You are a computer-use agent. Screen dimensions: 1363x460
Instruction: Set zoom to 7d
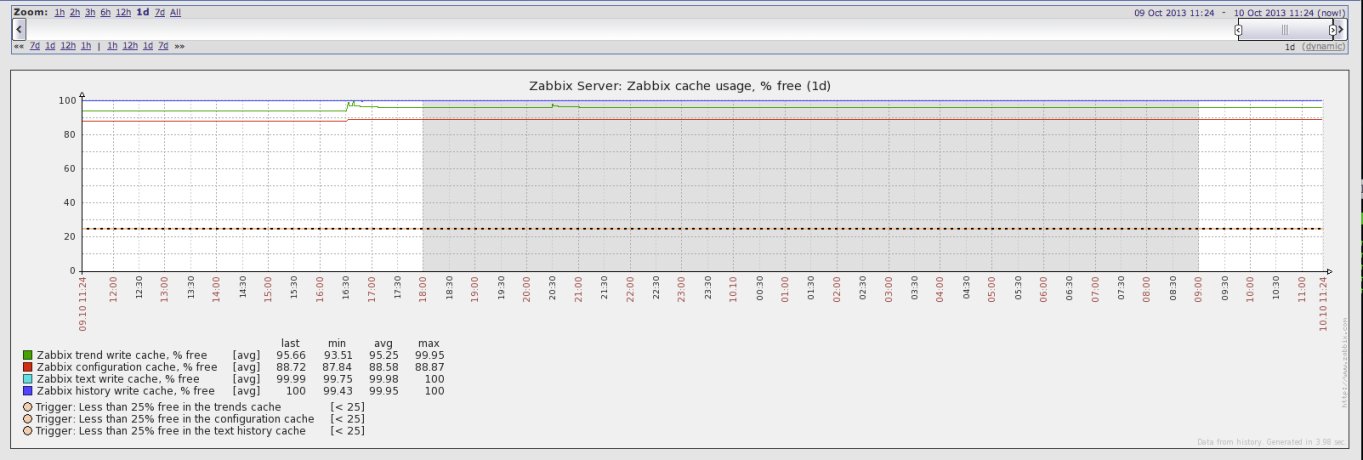pyautogui.click(x=160, y=12)
